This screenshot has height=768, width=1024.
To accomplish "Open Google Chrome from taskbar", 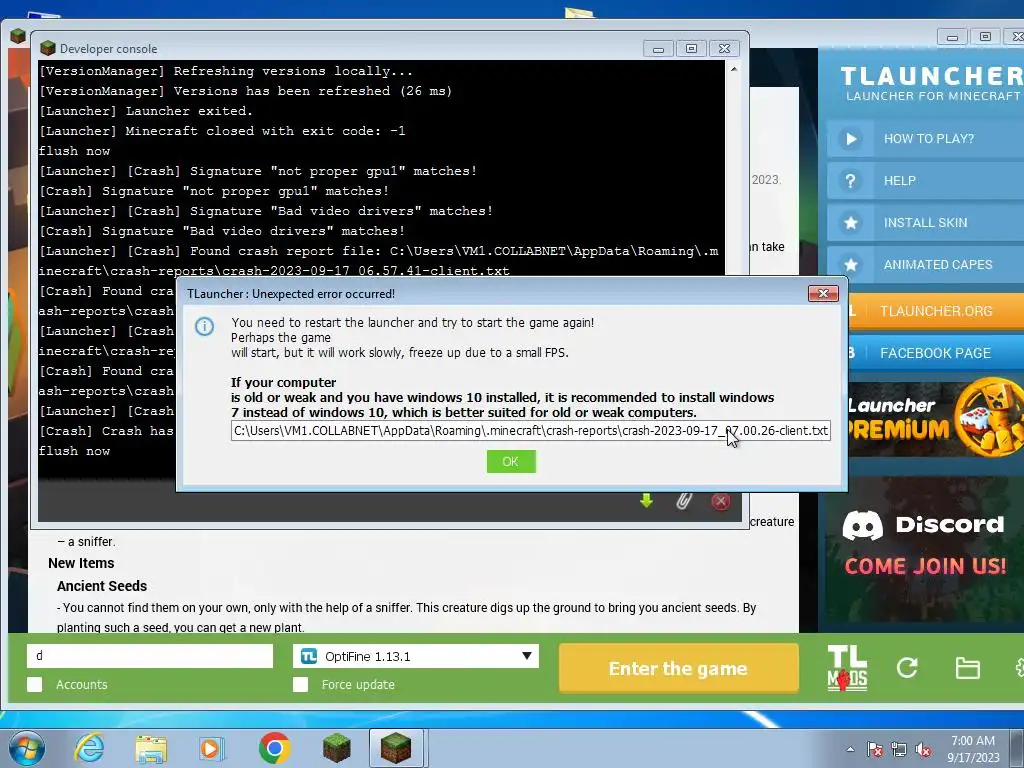I will [274, 748].
